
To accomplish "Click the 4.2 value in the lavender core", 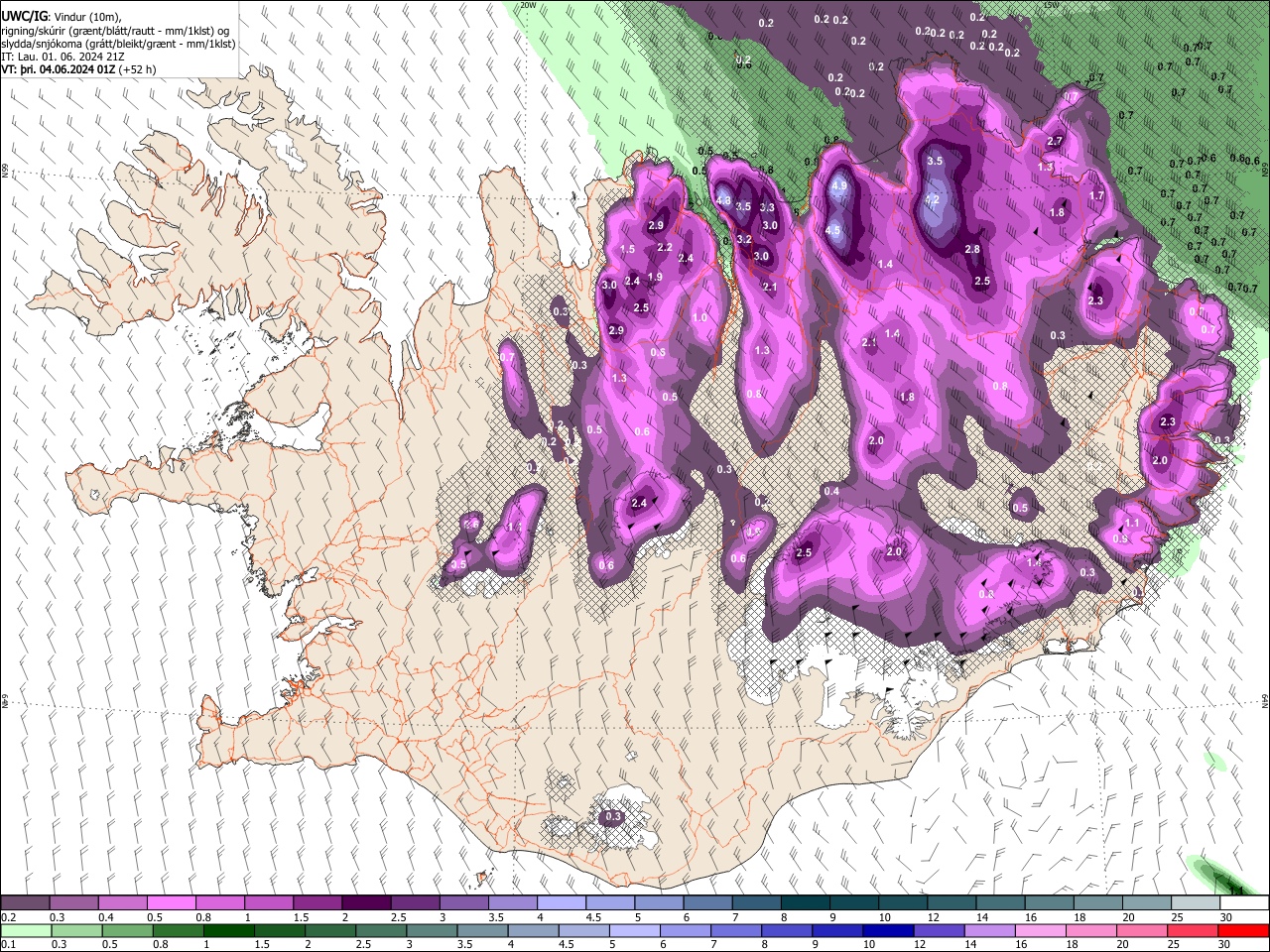I will (x=932, y=199).
